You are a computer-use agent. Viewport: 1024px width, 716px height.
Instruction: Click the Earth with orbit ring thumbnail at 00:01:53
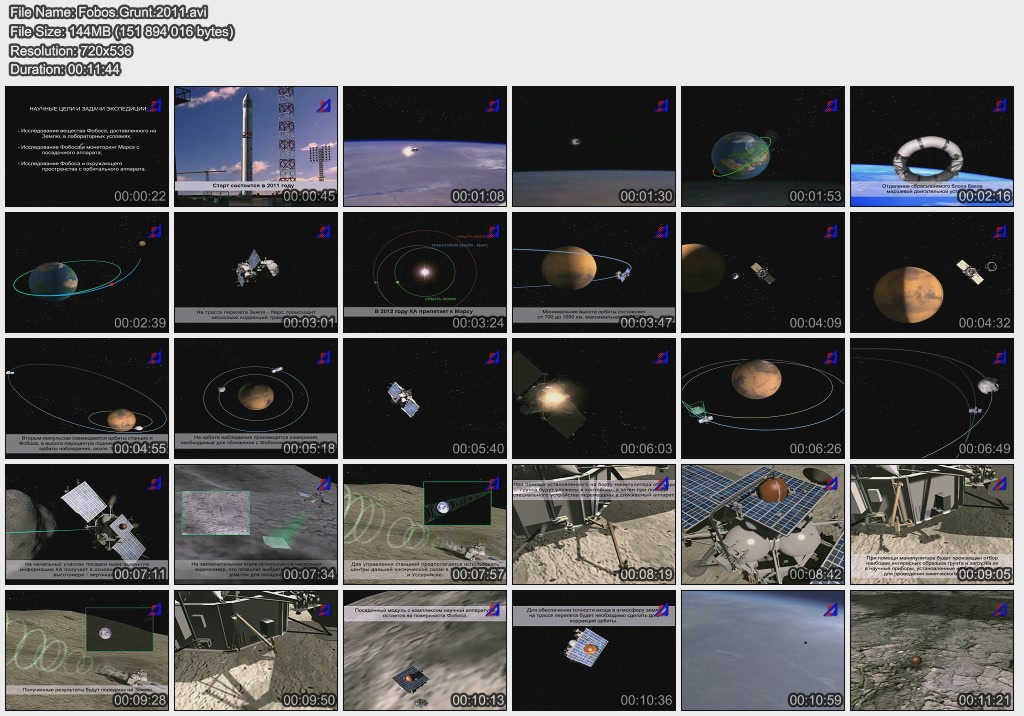pyautogui.click(x=763, y=146)
